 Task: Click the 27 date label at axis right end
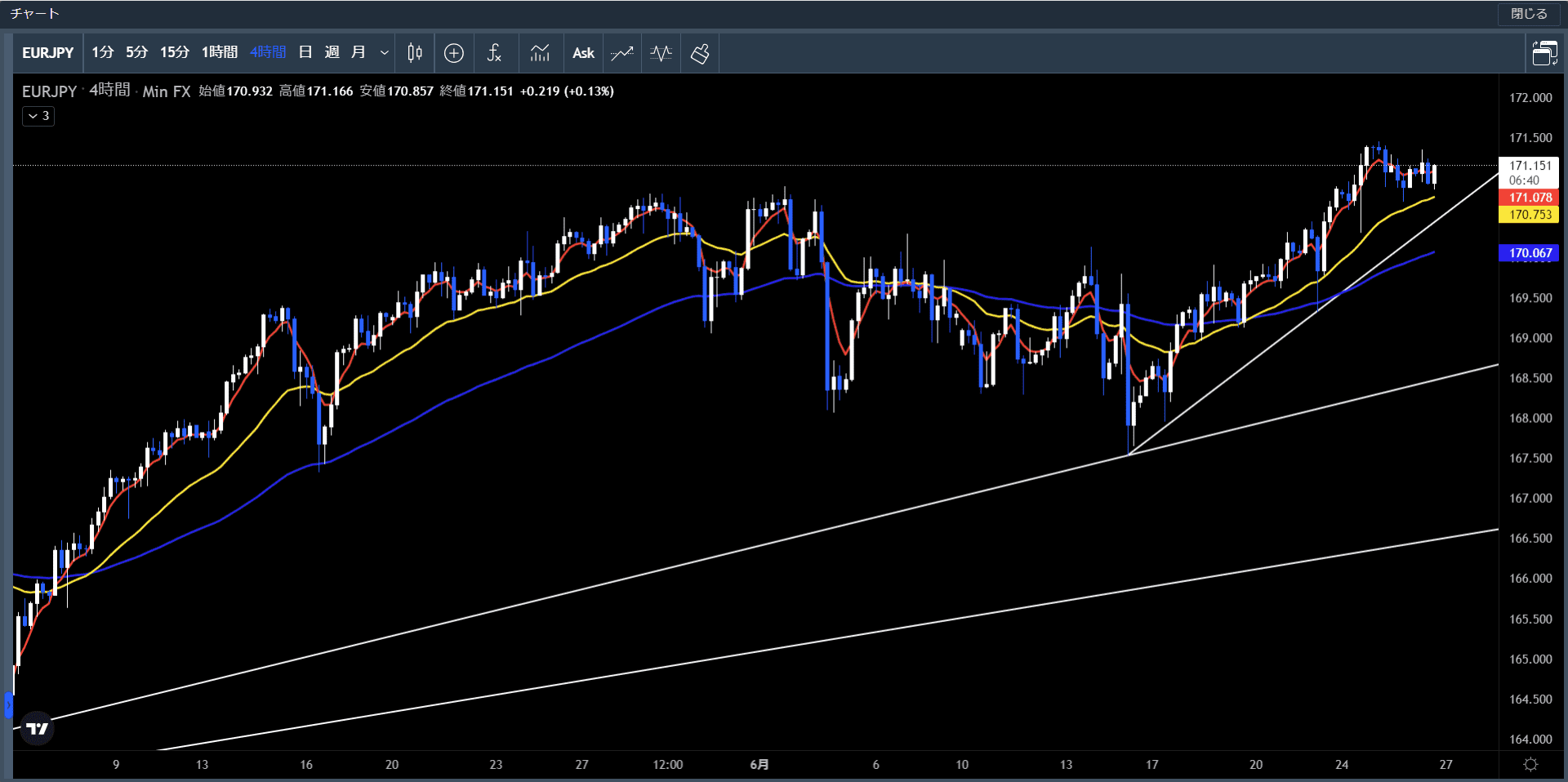pyautogui.click(x=1445, y=765)
